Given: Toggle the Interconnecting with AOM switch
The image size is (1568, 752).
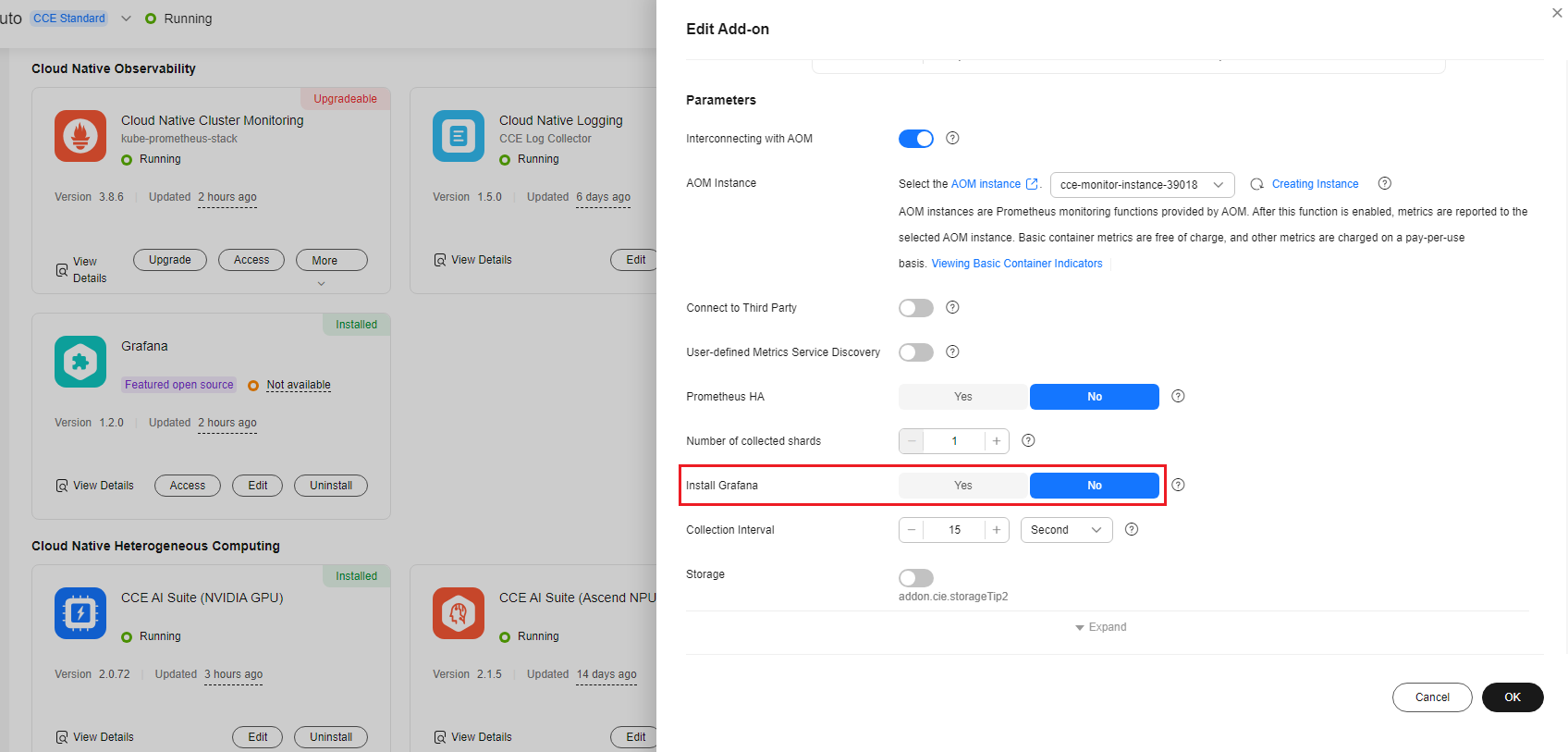Looking at the screenshot, I should [x=916, y=139].
